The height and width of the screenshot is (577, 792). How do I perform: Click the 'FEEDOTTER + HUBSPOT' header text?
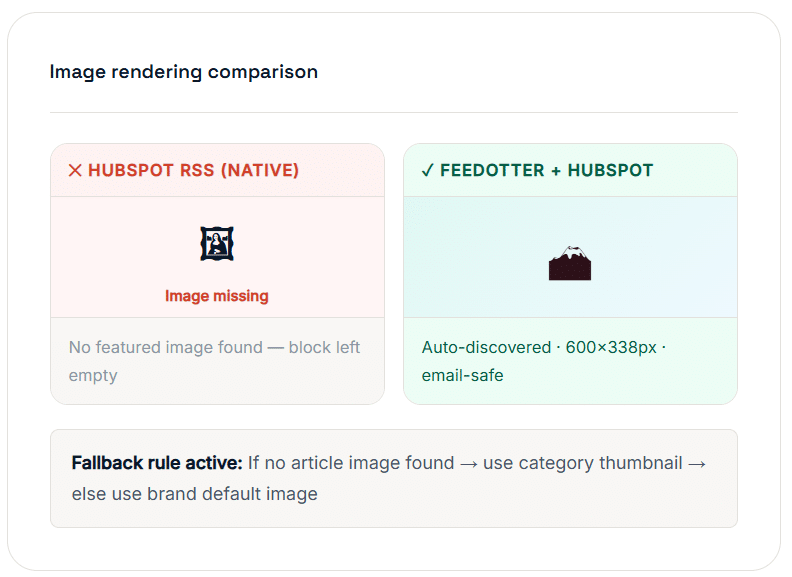click(547, 170)
